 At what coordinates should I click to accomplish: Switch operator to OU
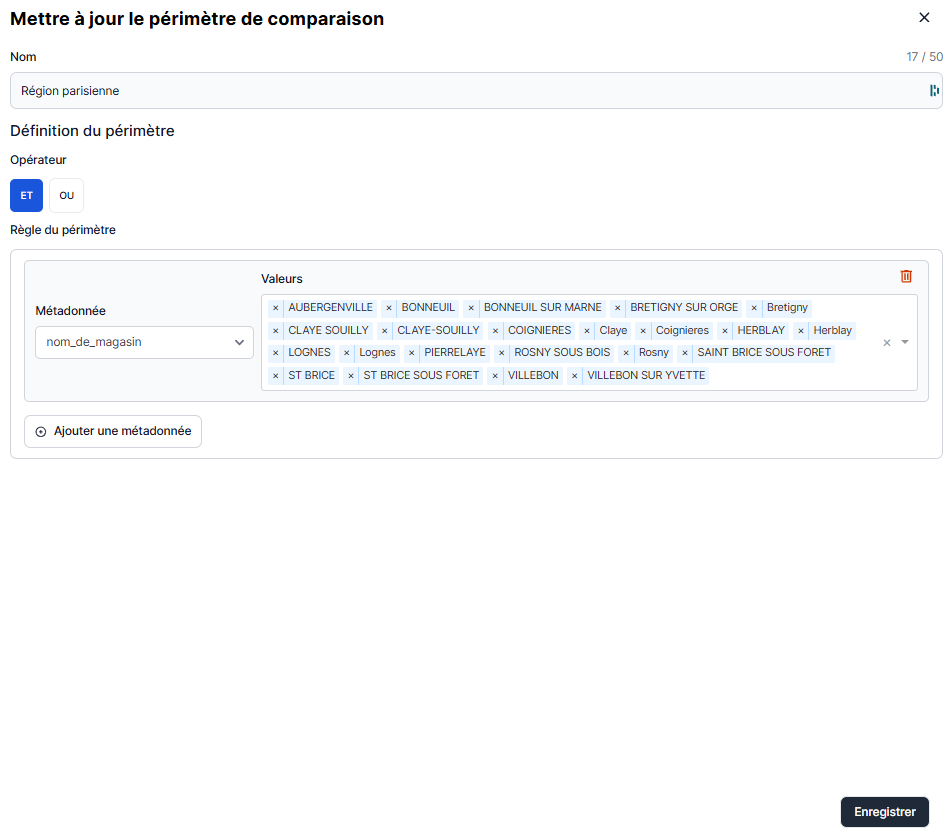[x=67, y=196]
